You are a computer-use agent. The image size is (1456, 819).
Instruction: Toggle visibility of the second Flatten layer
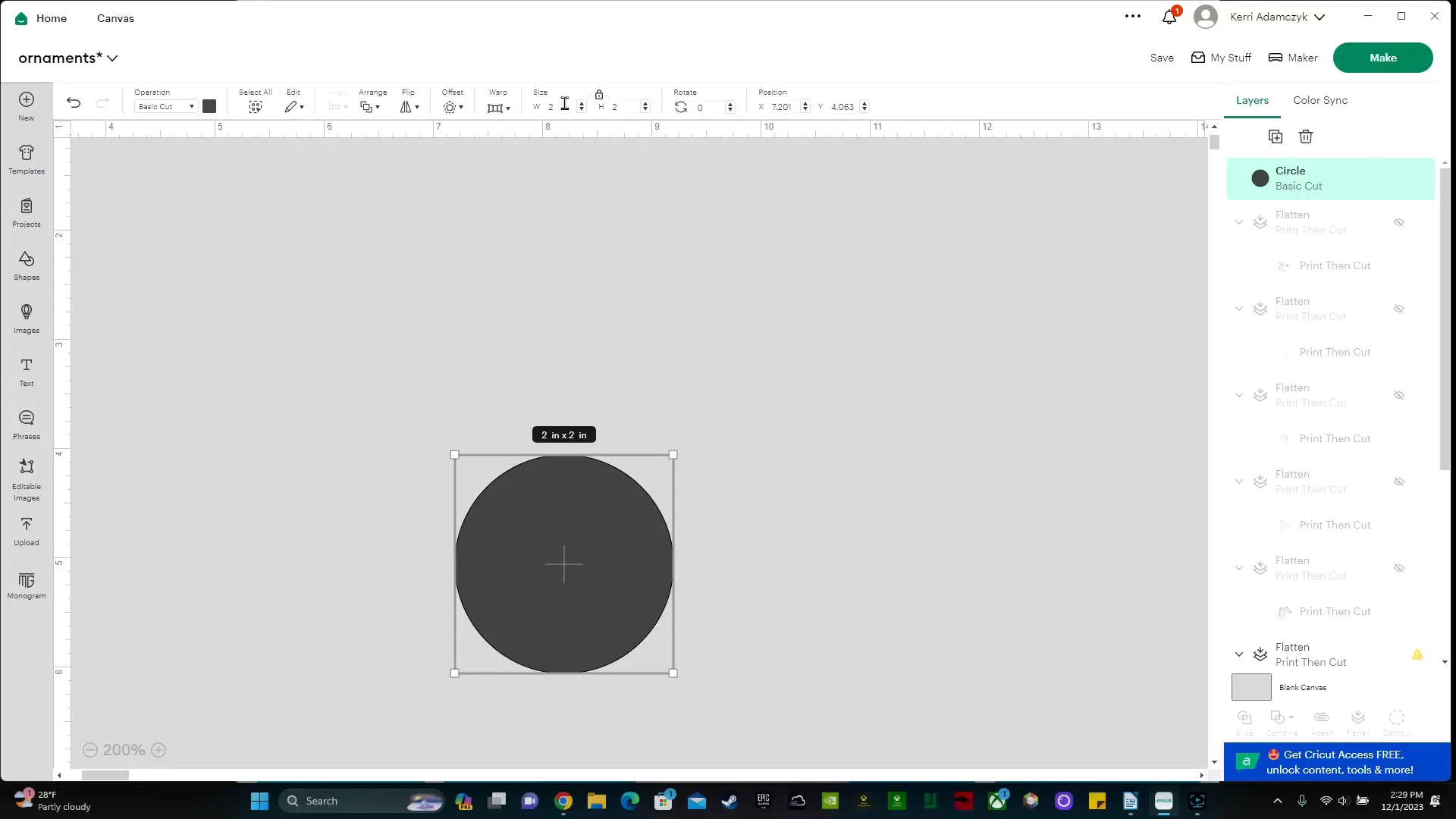coord(1399,309)
